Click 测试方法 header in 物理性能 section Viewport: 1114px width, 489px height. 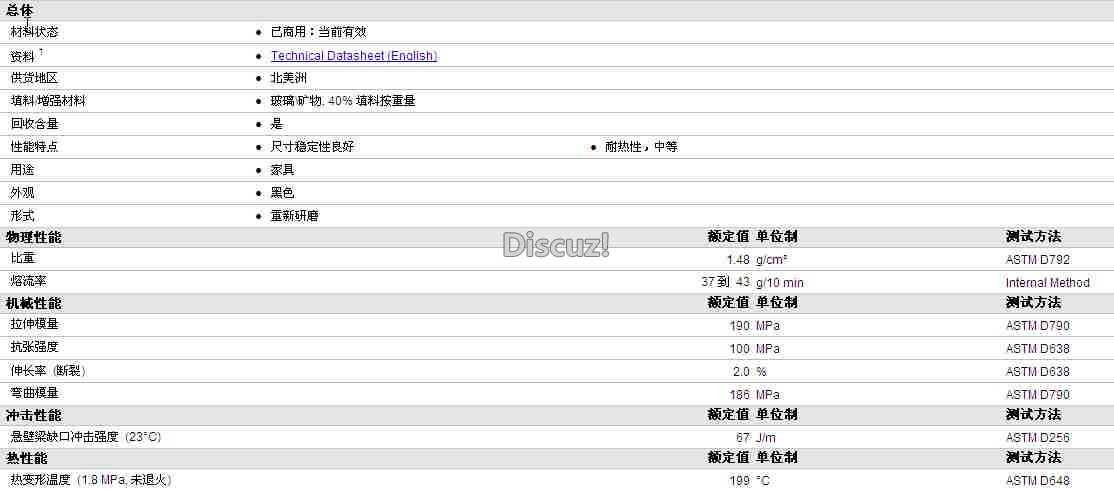point(1034,237)
